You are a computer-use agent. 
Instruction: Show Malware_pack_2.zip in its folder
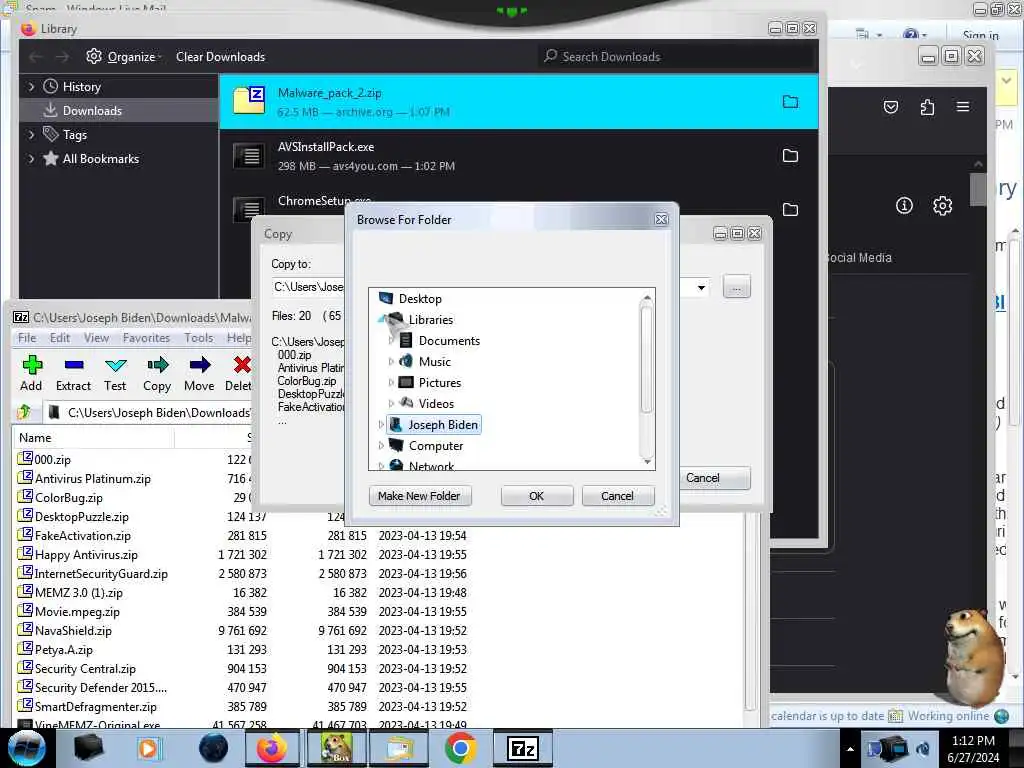pos(790,102)
